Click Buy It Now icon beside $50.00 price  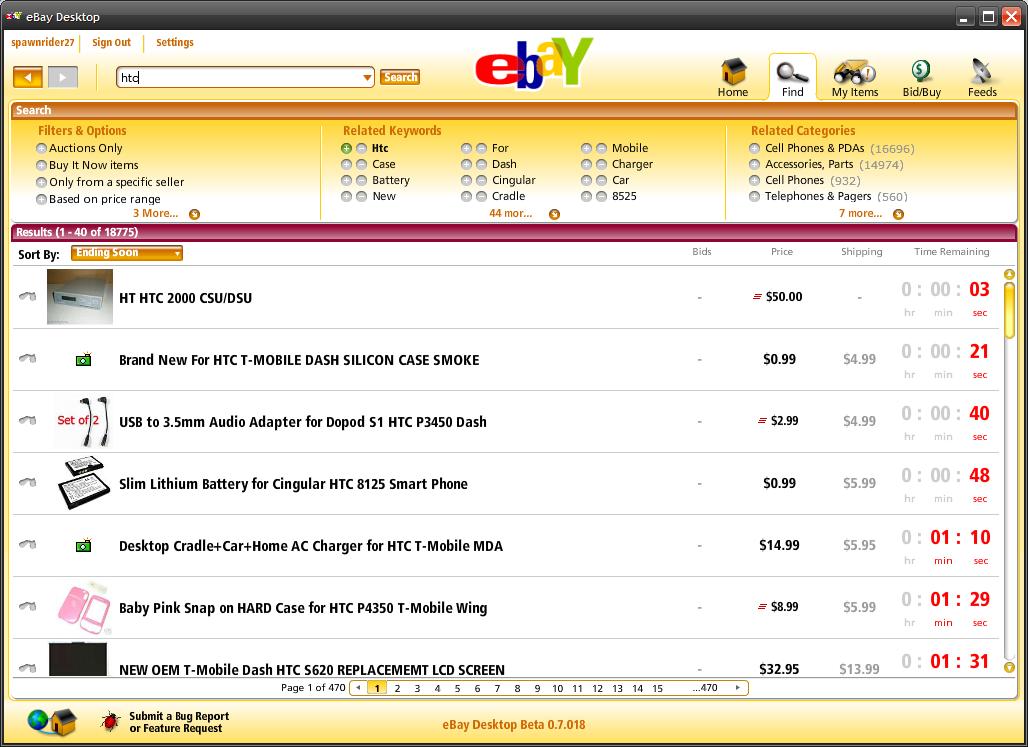click(757, 297)
